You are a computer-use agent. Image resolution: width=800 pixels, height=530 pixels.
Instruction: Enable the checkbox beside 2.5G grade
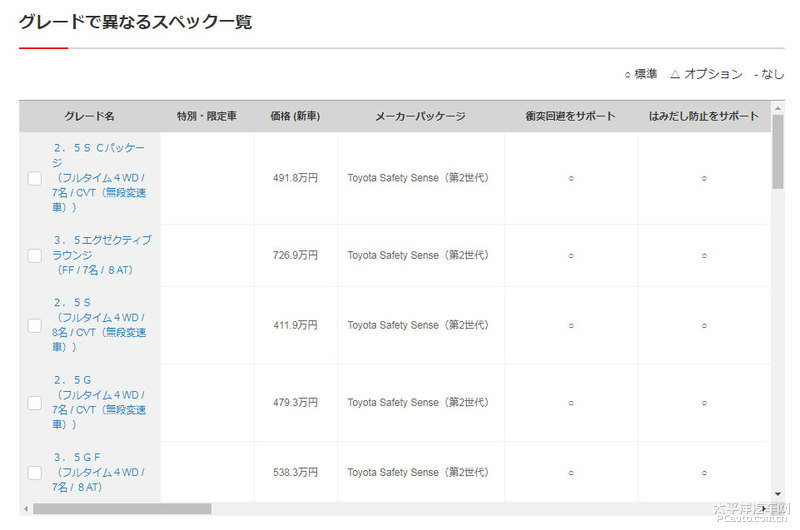(x=34, y=402)
